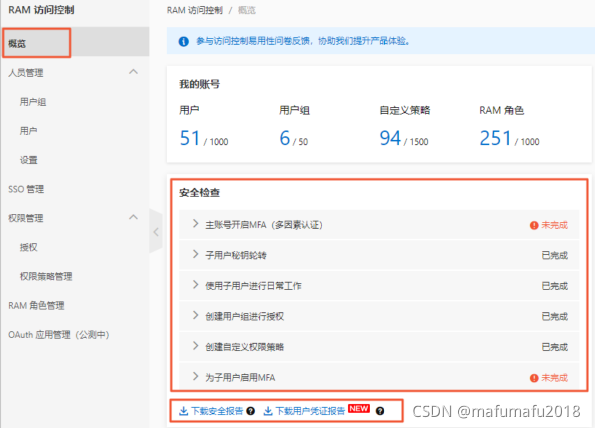Click the 为子用户启用MFA label
The image size is (595, 428).
click(x=240, y=378)
